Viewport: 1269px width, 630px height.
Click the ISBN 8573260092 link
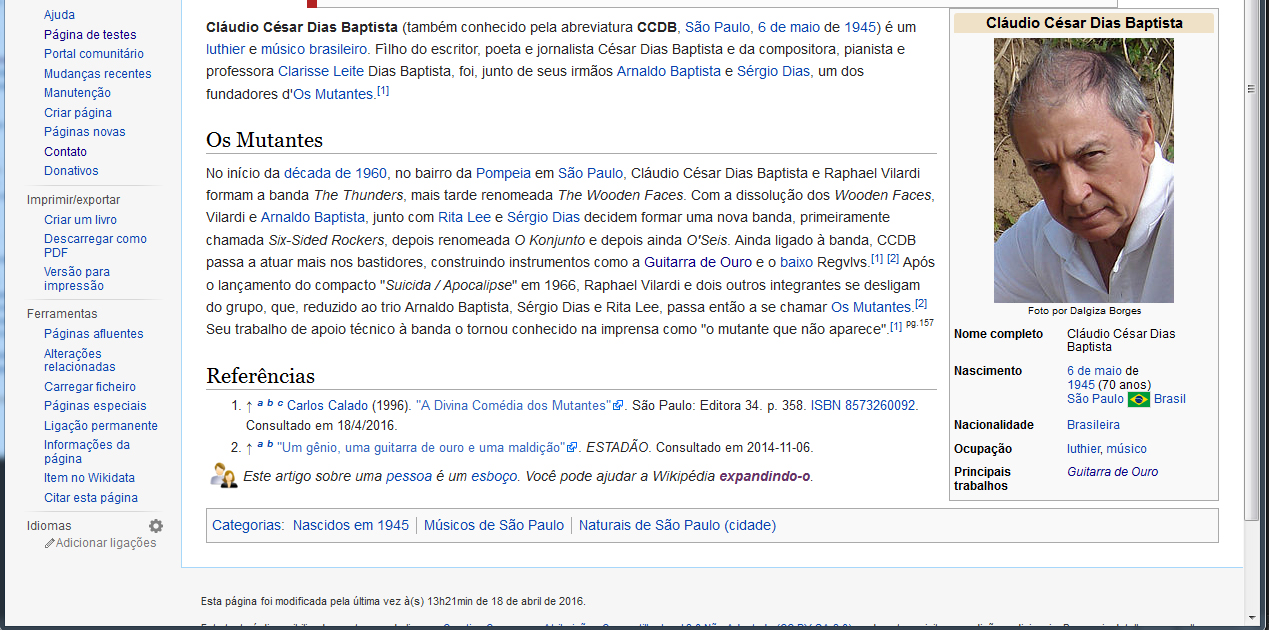pyautogui.click(x=862, y=406)
